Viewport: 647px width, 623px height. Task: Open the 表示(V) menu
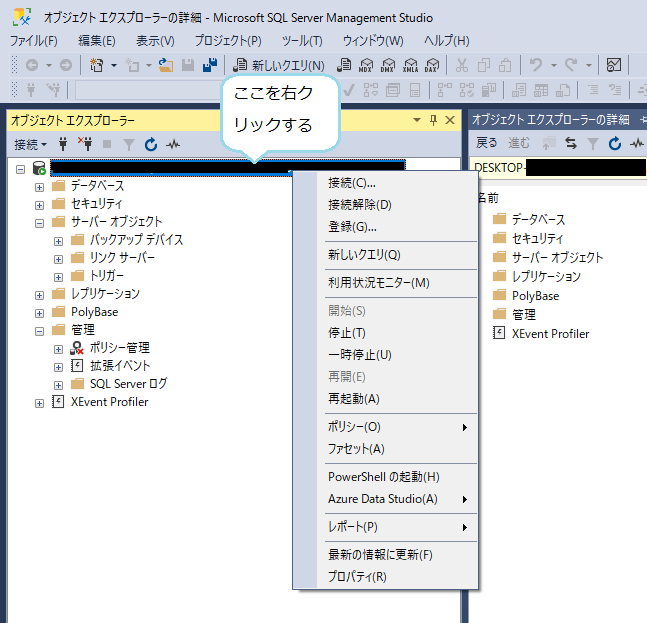tap(155, 41)
